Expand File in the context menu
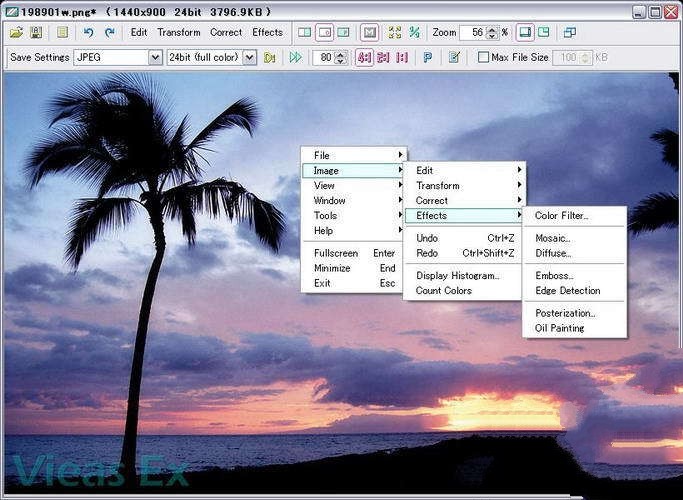 click(x=353, y=155)
